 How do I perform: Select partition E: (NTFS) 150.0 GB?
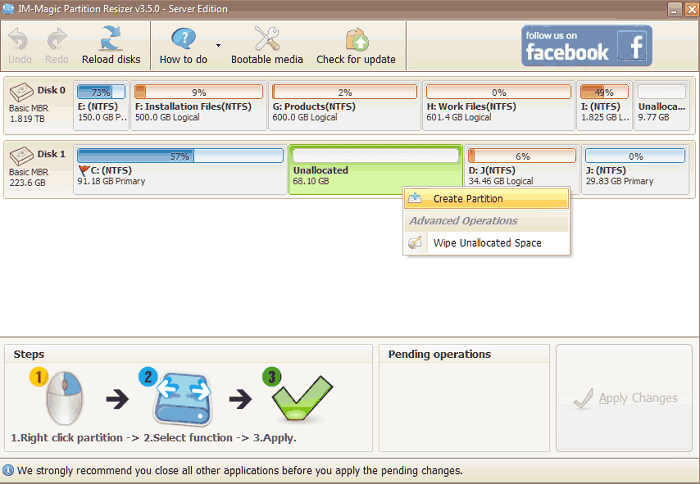tap(101, 106)
